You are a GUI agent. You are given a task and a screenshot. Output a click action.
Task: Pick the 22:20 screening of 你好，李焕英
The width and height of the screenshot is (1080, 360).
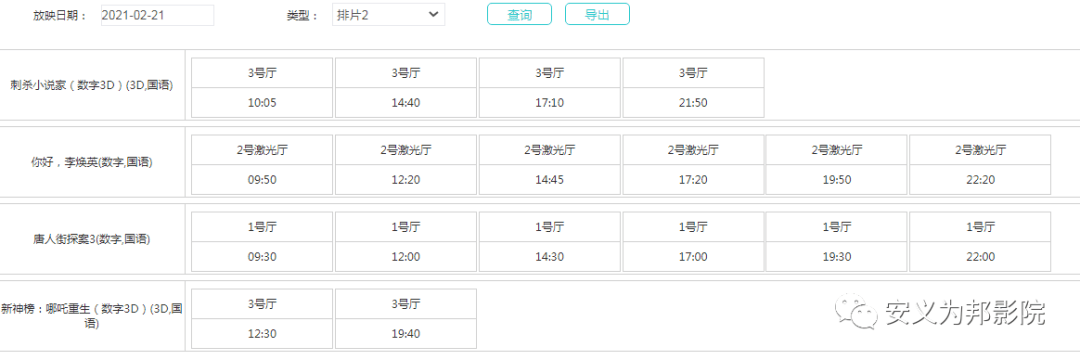pos(980,165)
